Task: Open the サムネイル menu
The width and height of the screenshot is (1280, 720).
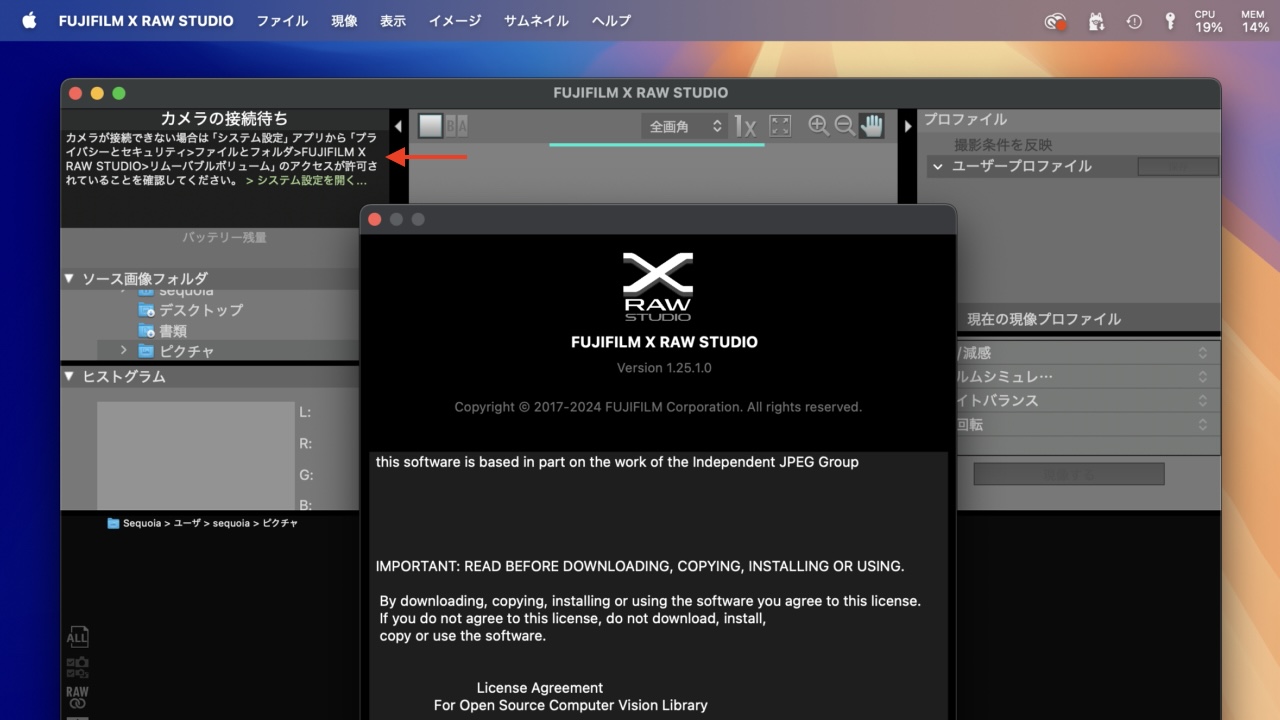Action: [x=536, y=20]
